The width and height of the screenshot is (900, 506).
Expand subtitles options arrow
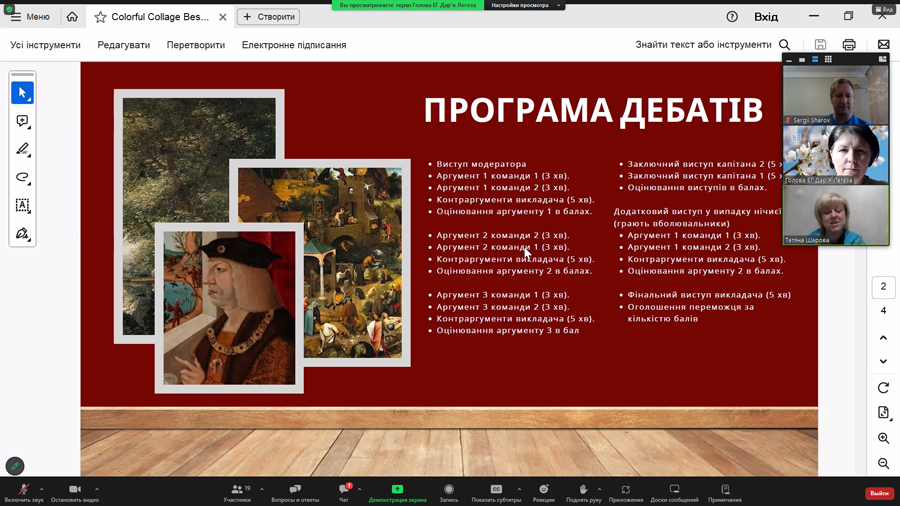519,489
